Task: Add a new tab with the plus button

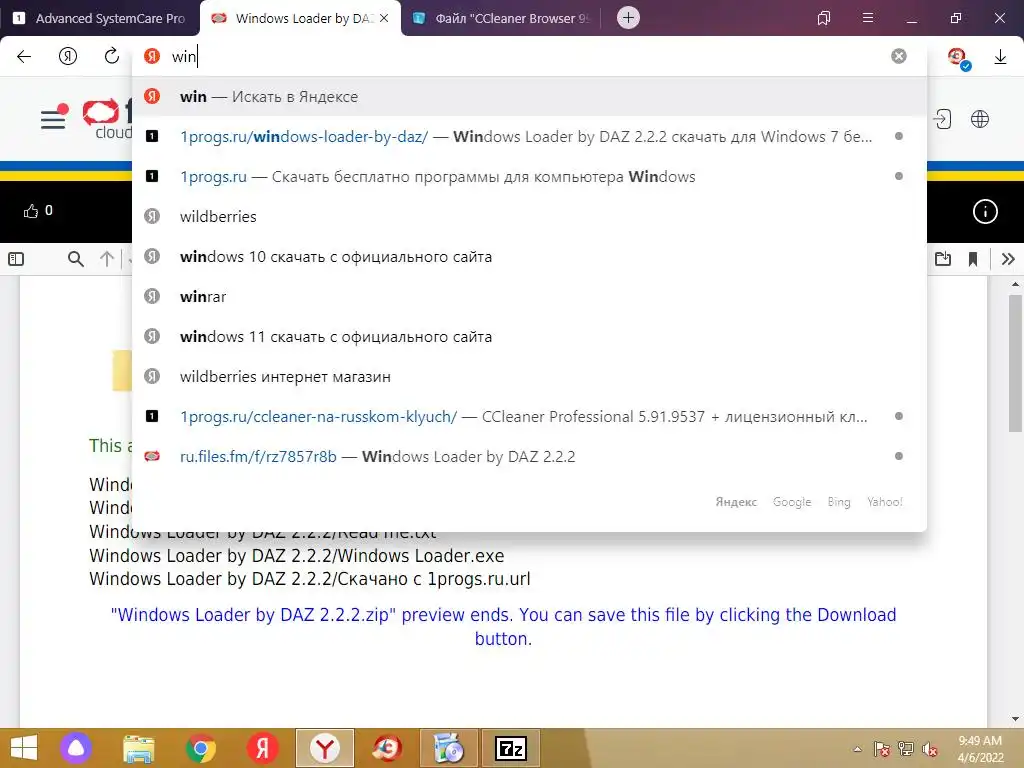Action: 628,18
